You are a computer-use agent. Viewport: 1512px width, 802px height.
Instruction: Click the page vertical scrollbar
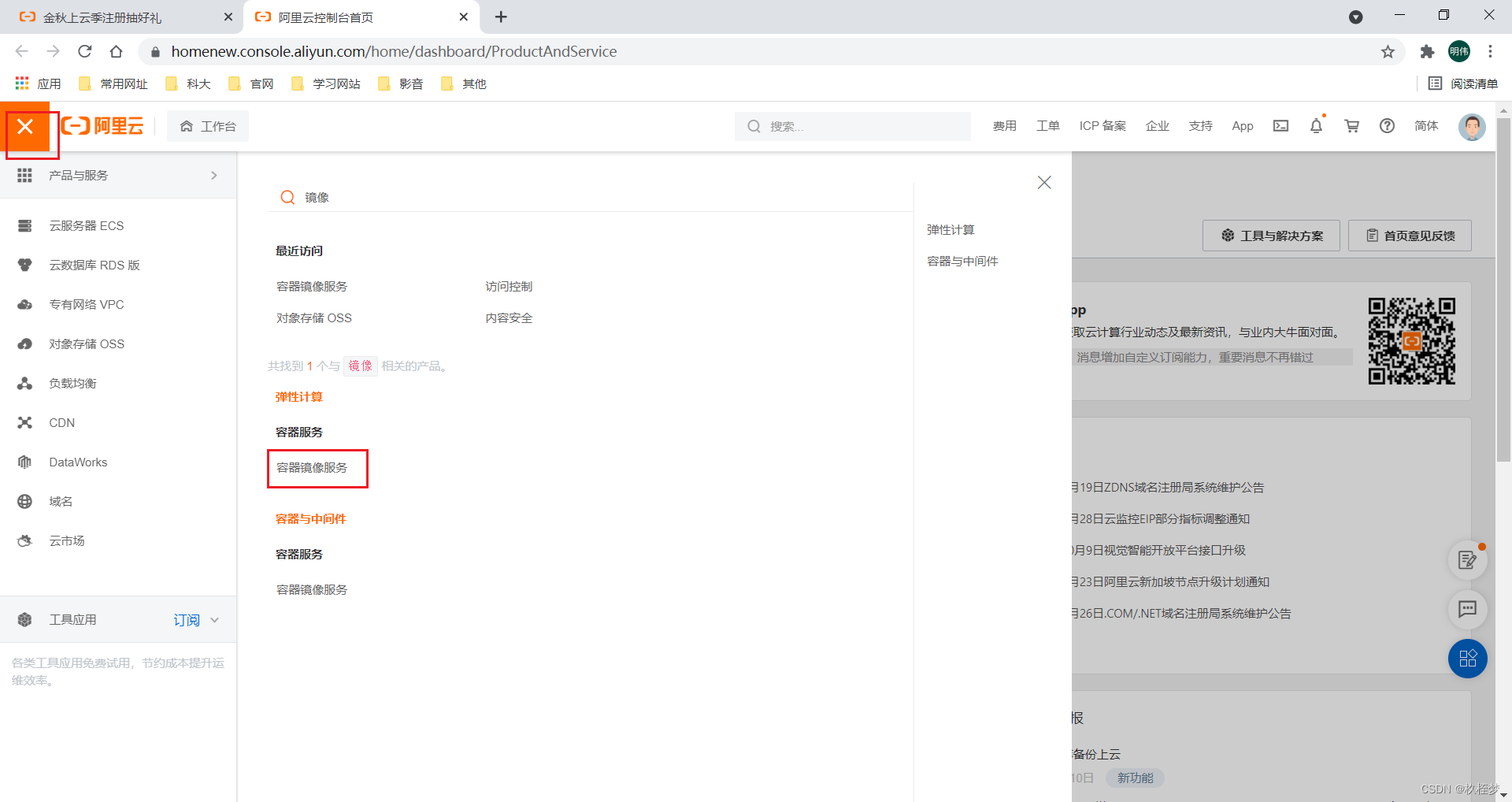(x=1503, y=290)
